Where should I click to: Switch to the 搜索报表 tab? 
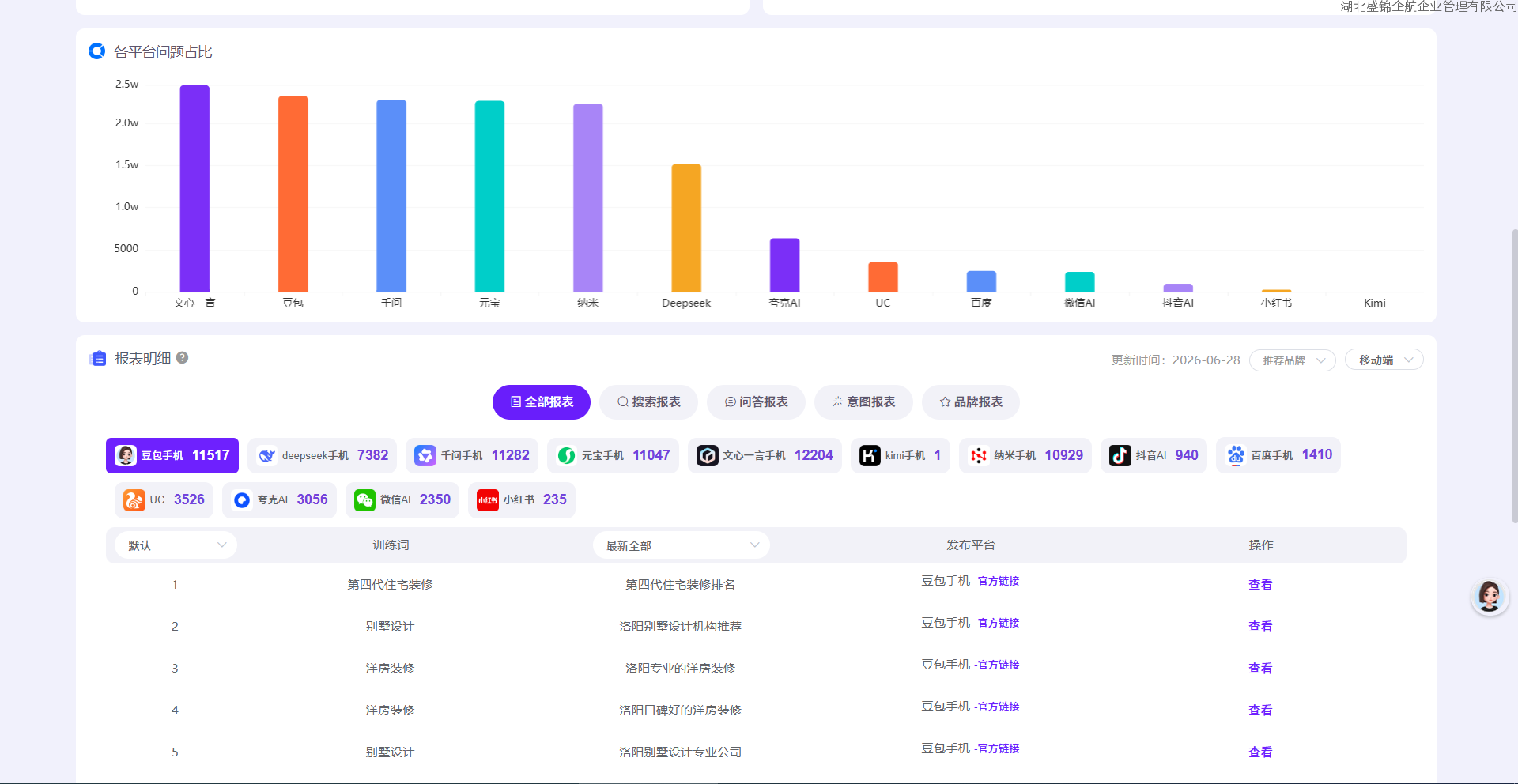tap(648, 402)
